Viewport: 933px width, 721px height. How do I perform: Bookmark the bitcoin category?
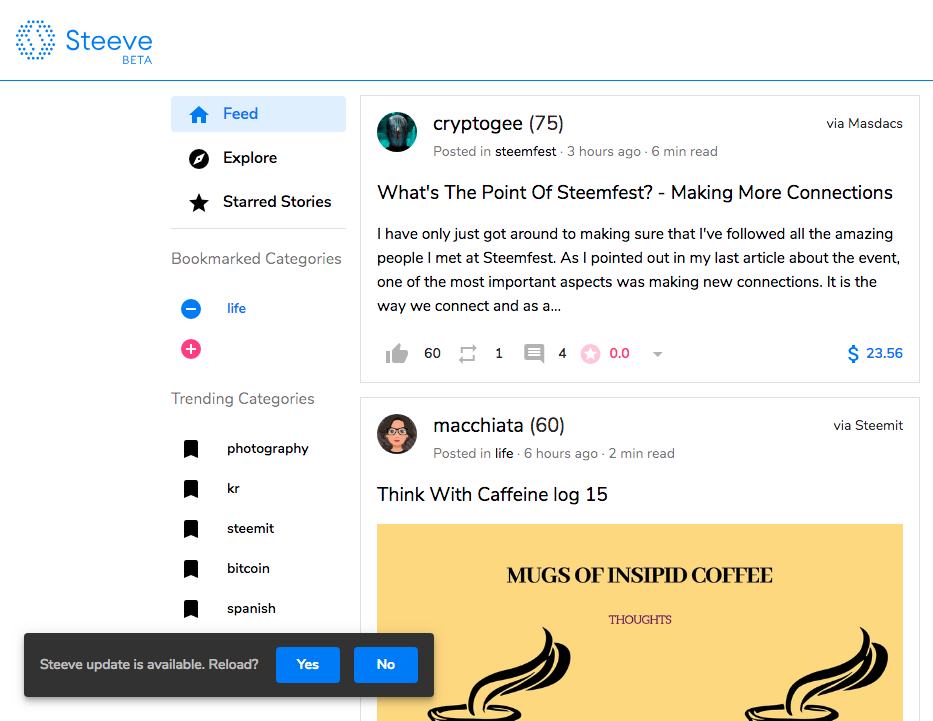click(x=191, y=569)
